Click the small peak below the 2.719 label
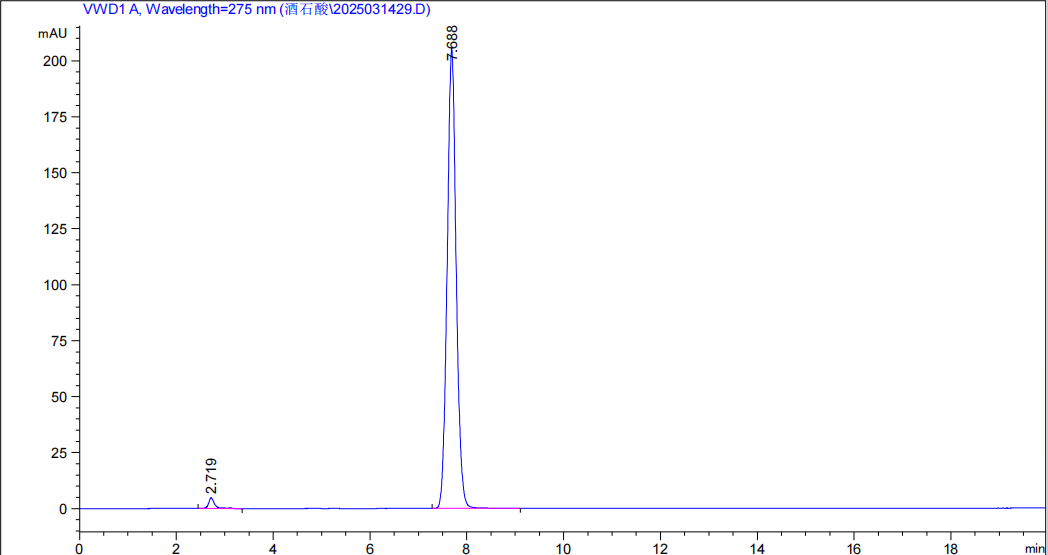 [x=211, y=502]
